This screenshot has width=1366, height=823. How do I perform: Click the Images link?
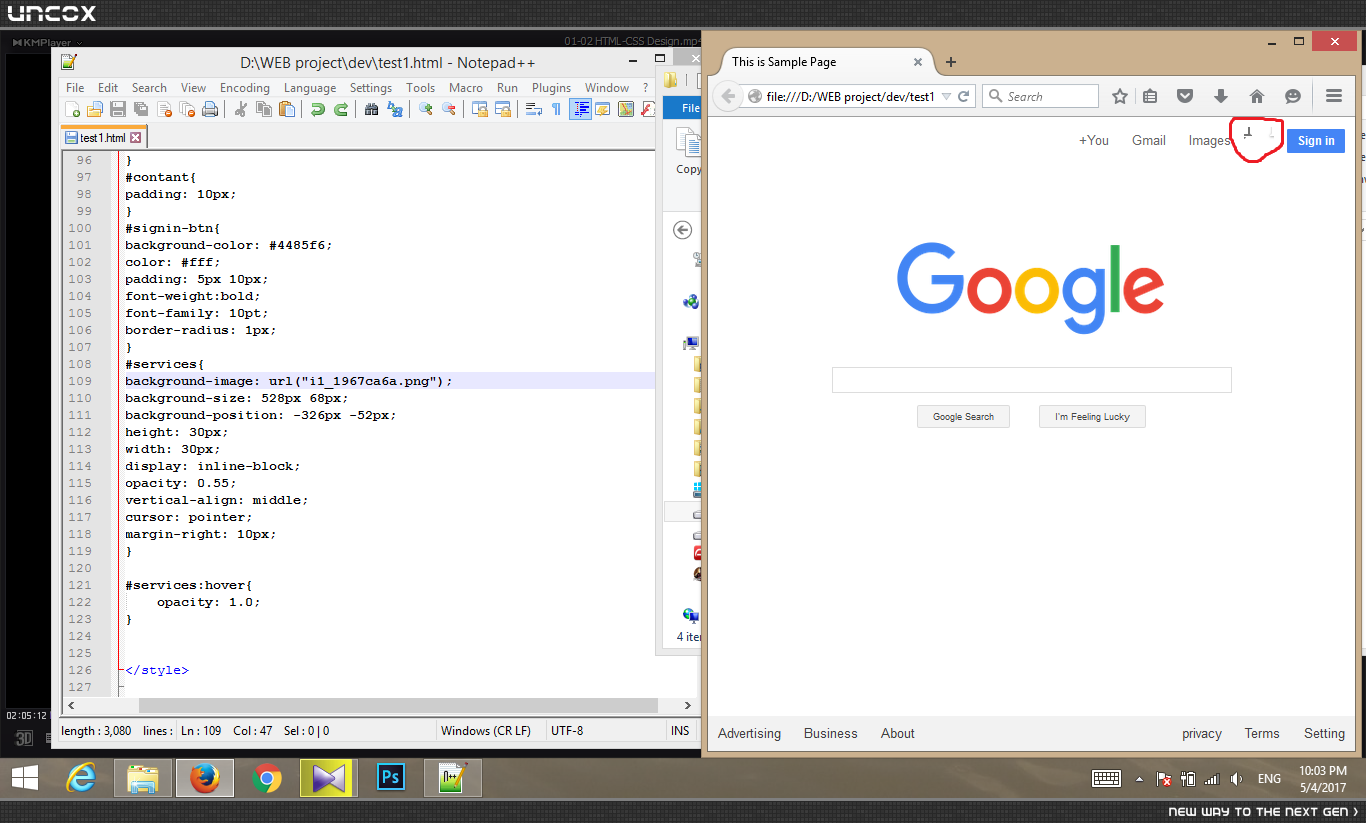(1210, 141)
